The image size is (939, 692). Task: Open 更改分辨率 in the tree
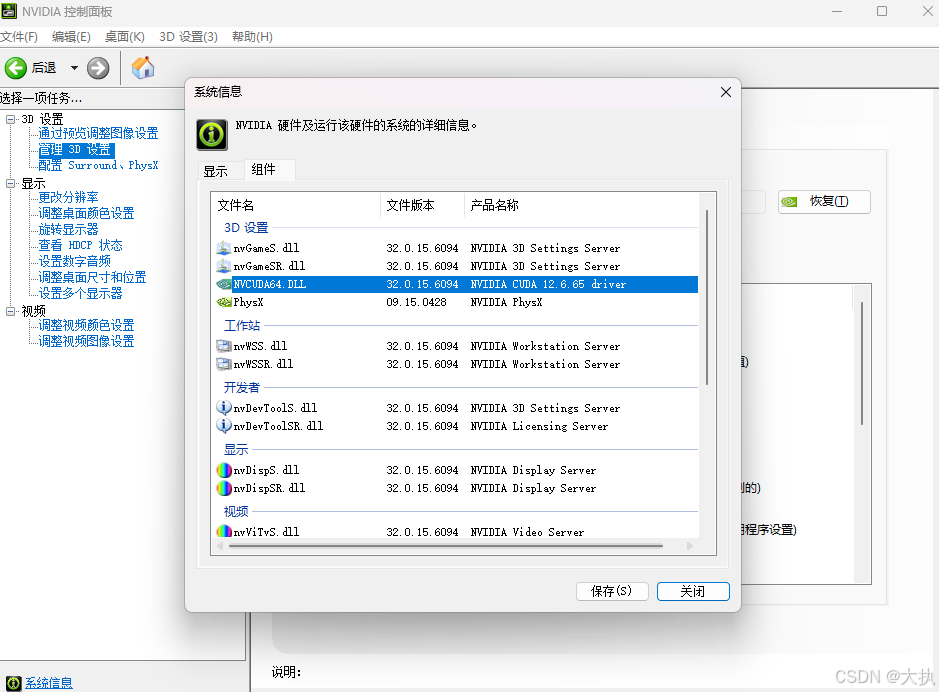tap(68, 198)
